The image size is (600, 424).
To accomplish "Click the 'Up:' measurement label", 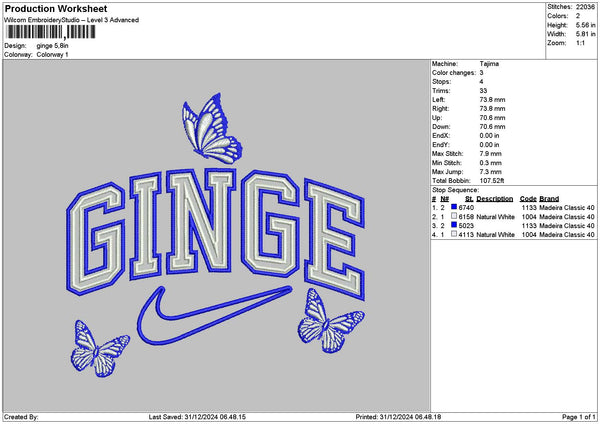I will tap(437, 117).
